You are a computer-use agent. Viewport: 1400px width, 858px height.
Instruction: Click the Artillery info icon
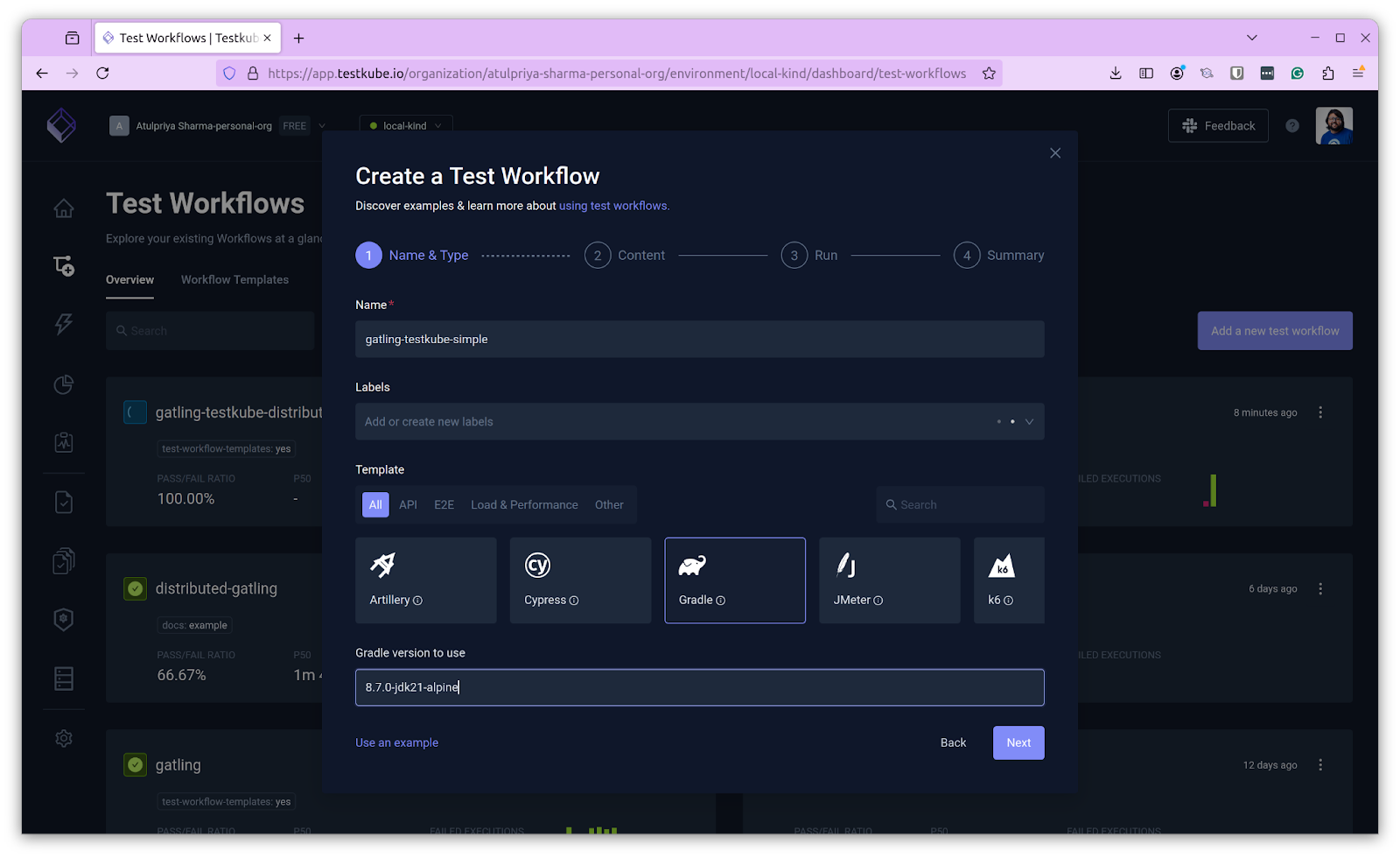(x=417, y=601)
